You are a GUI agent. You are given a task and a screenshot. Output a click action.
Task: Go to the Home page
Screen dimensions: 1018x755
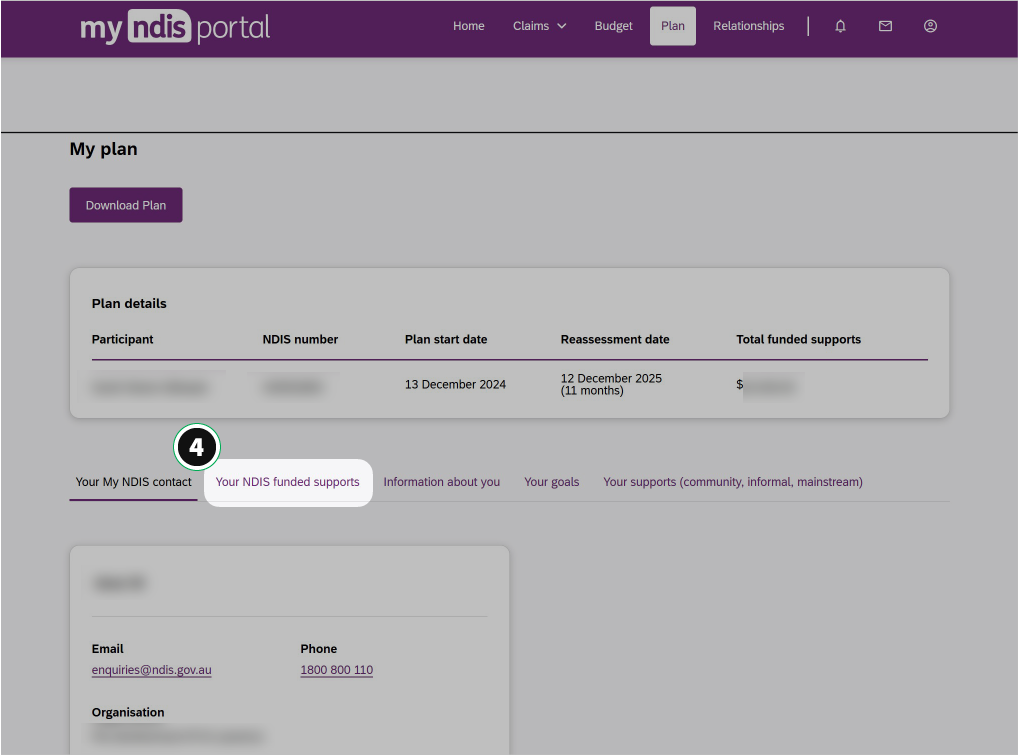click(468, 26)
